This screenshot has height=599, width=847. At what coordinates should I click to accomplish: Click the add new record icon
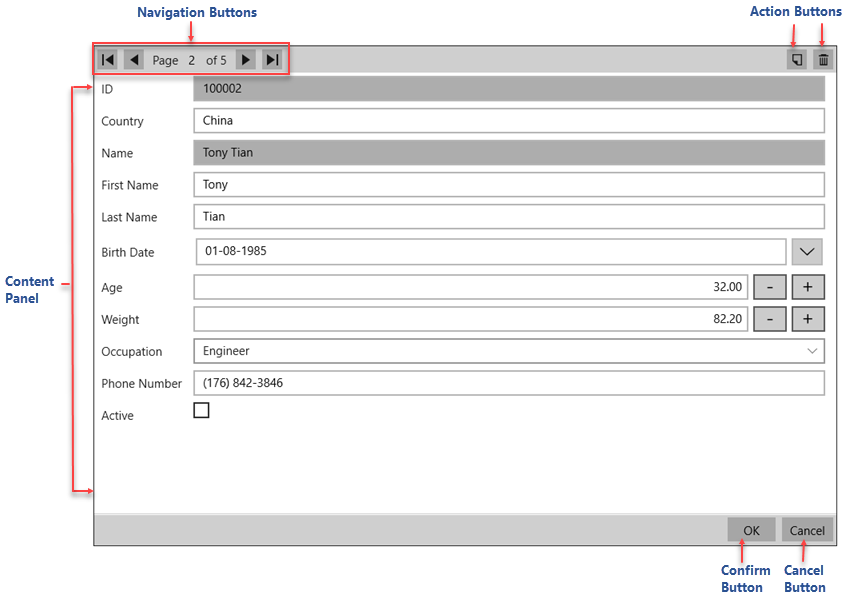(797, 60)
